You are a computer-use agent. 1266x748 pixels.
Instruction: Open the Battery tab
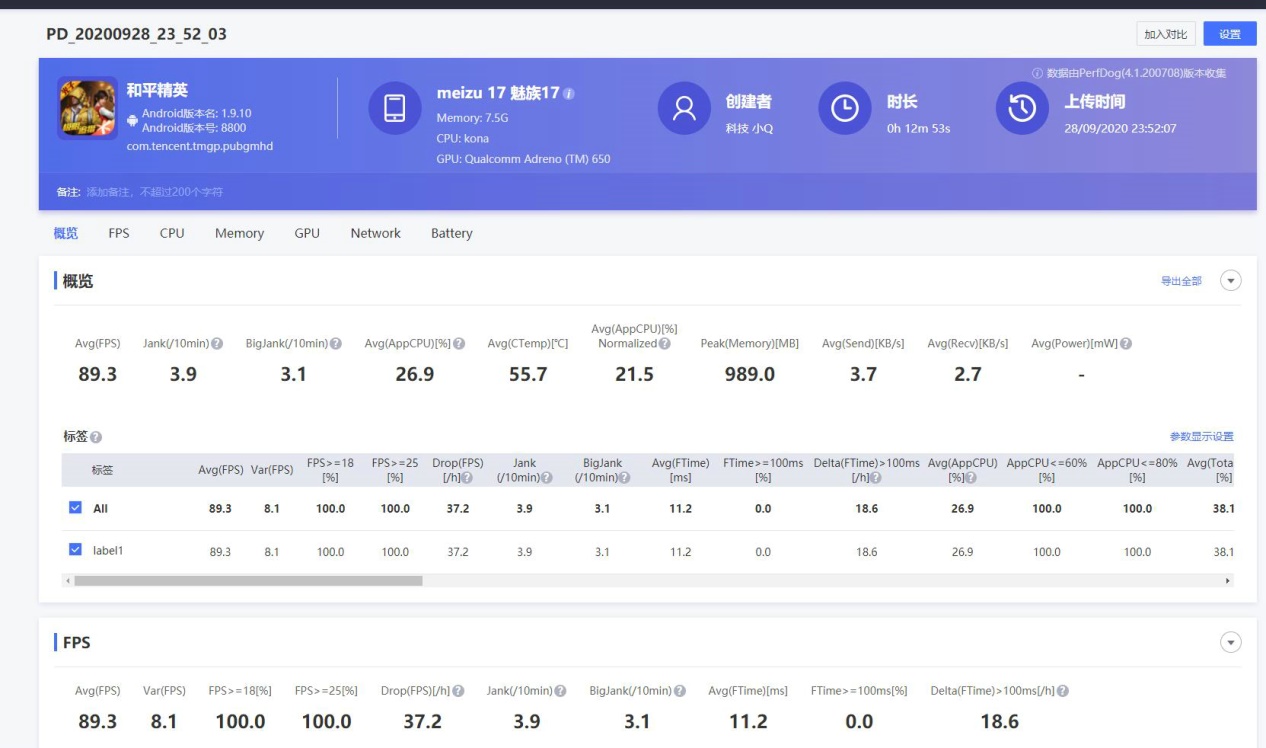pos(451,233)
